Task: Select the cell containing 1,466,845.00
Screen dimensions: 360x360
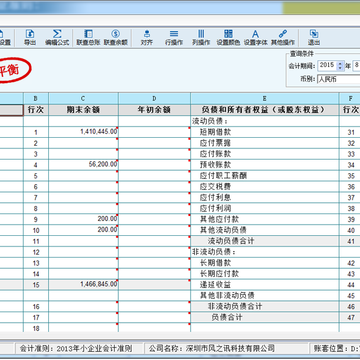Action: (x=83, y=284)
